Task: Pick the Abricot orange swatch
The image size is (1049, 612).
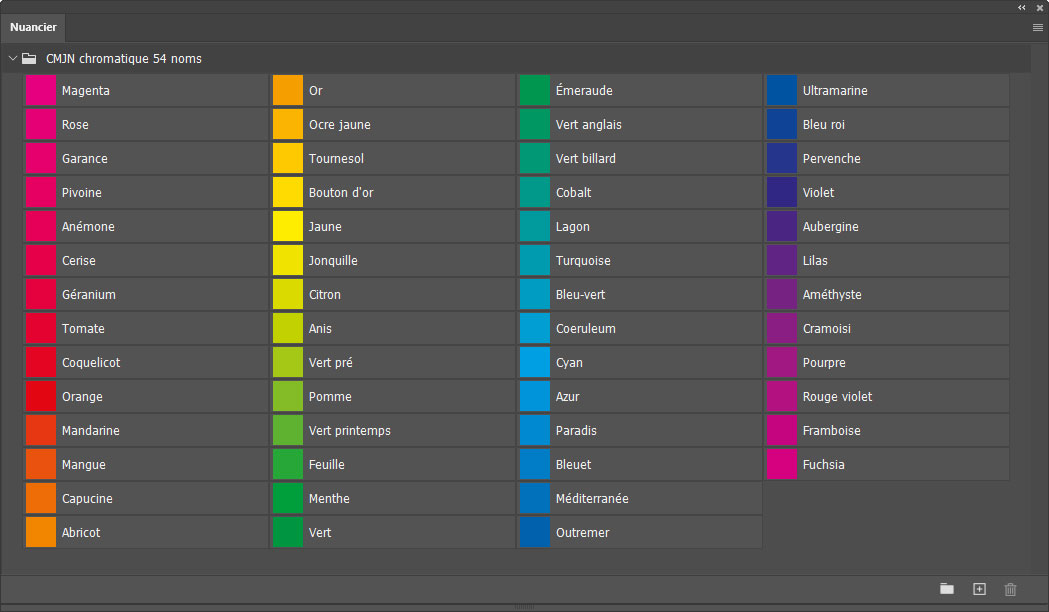Action: click(x=40, y=533)
